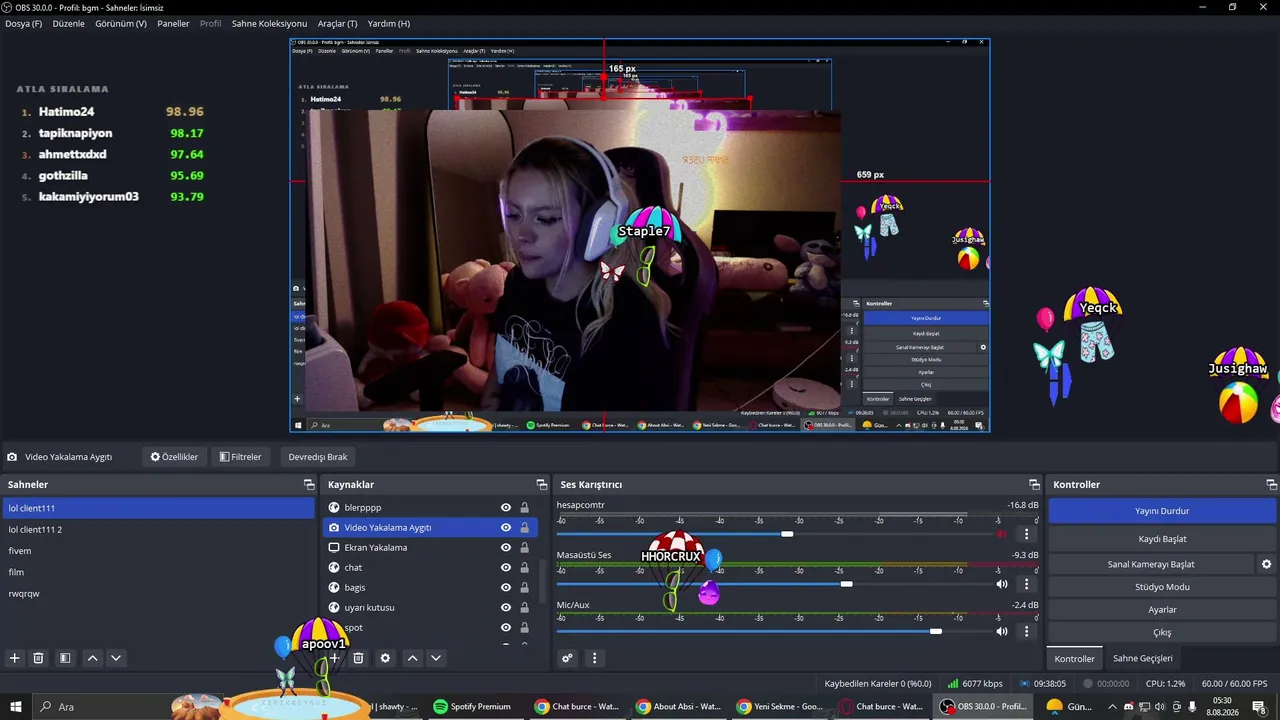Viewport: 1280px width, 720px height.
Task: Hide the Video Yakalama Aygıtı source
Action: [x=506, y=528]
